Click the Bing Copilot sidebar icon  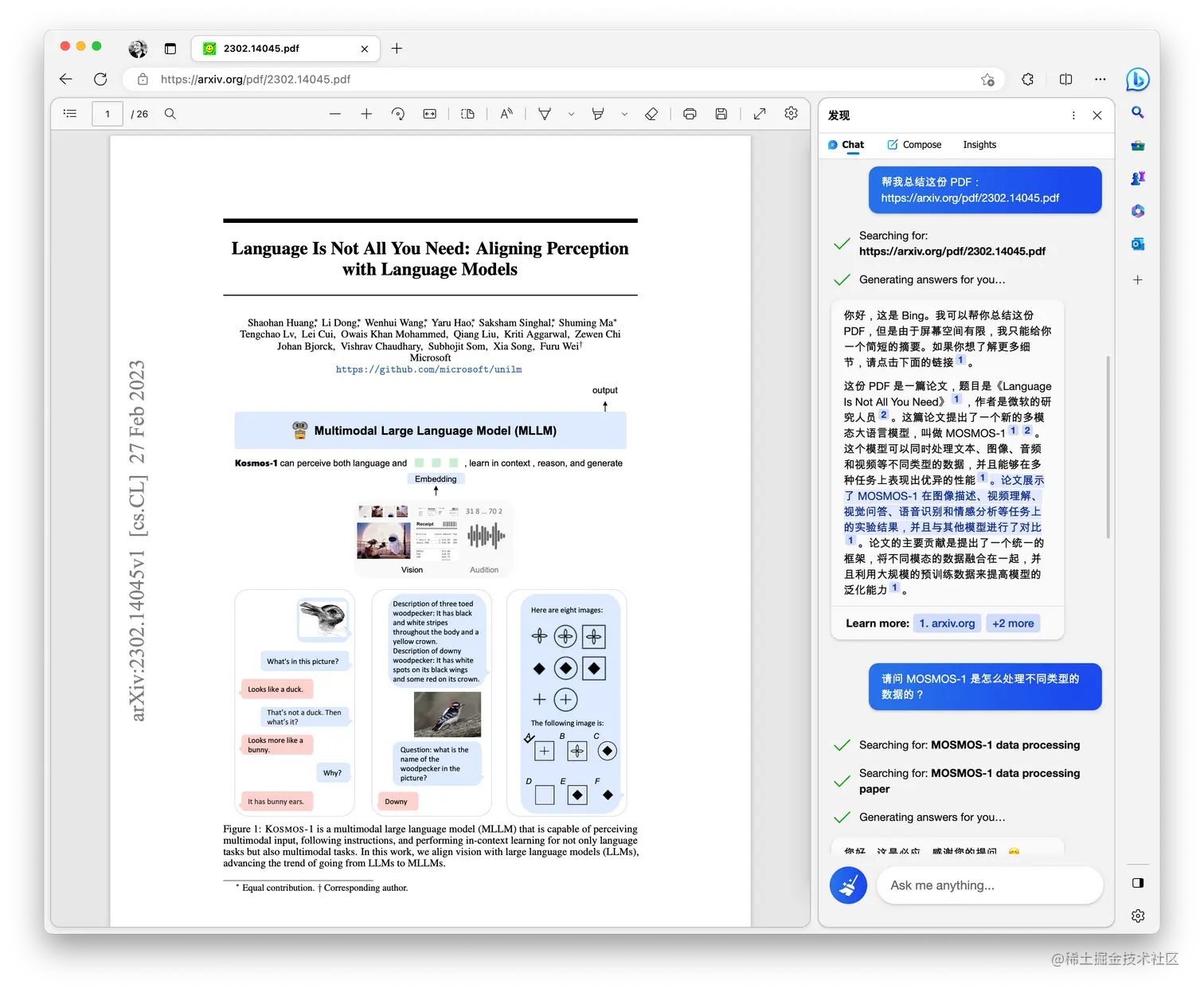click(x=1137, y=80)
